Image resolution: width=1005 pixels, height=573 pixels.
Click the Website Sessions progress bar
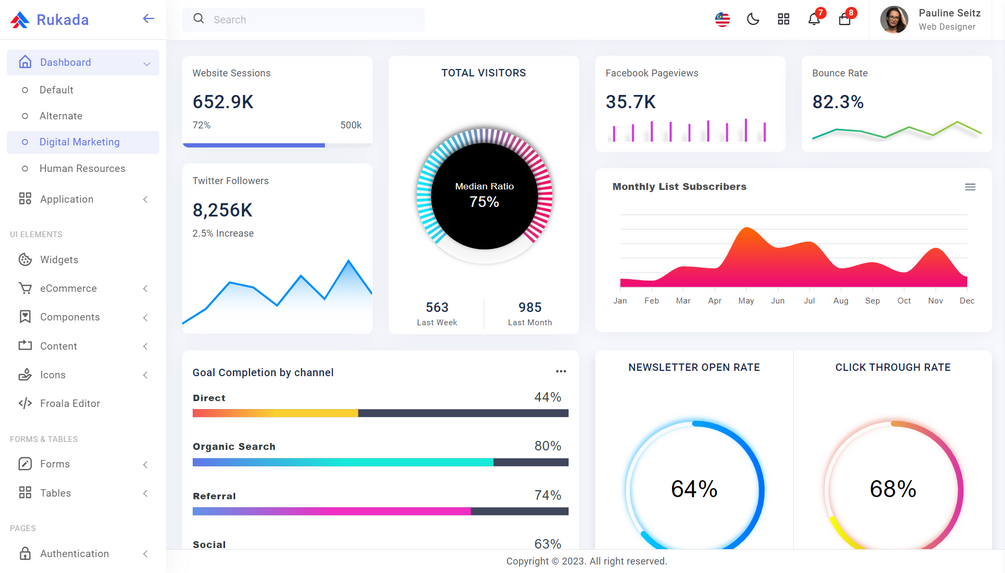click(x=277, y=145)
